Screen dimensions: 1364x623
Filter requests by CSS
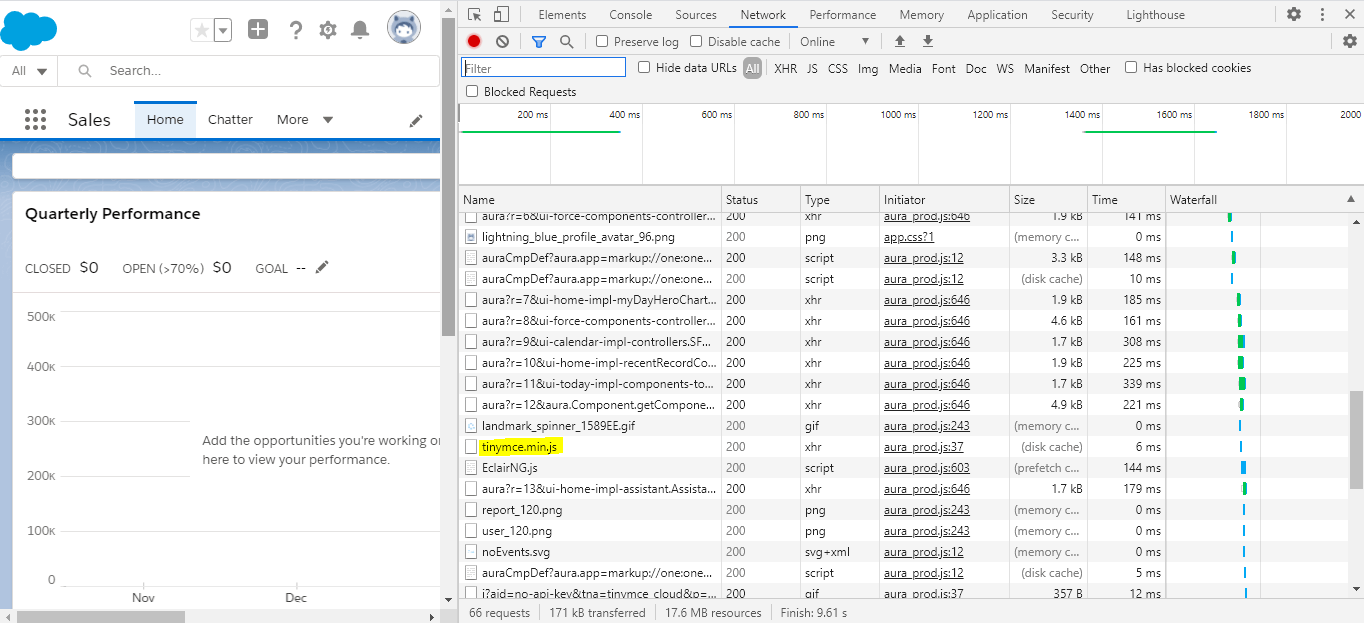[838, 69]
